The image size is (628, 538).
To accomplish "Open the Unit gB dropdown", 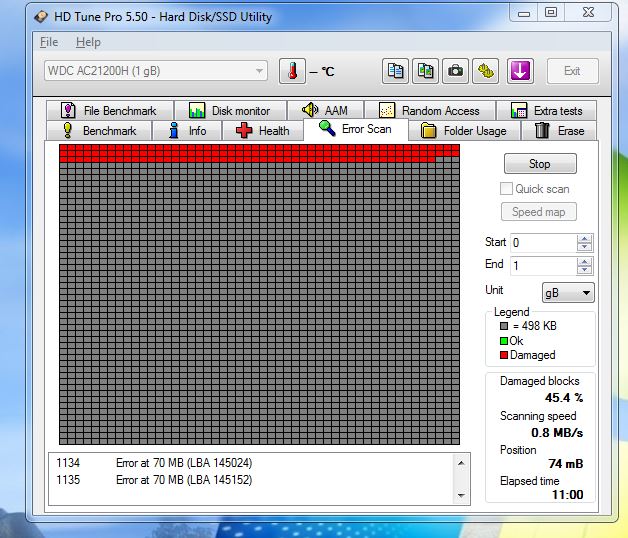I will pyautogui.click(x=568, y=293).
